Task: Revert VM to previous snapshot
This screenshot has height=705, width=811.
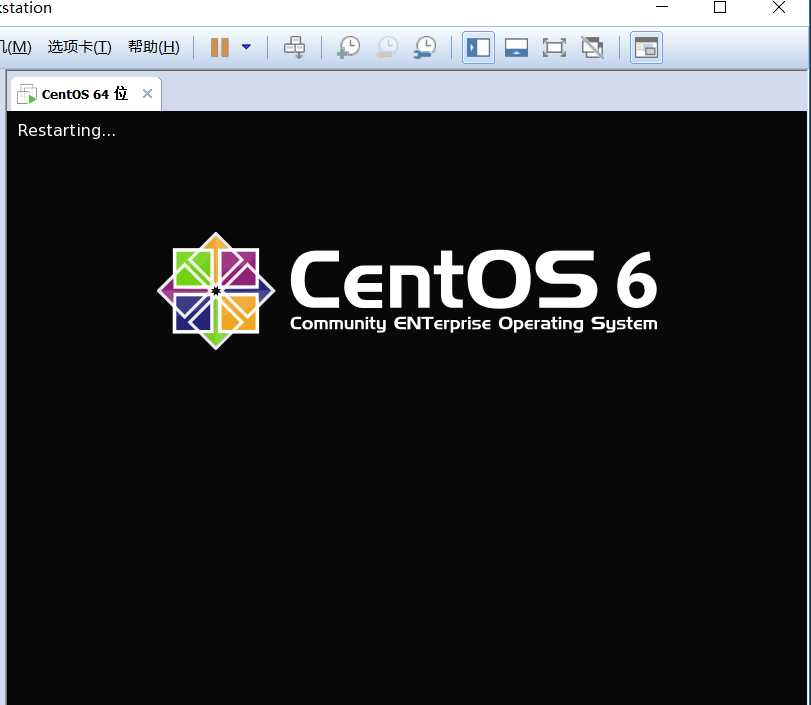Action: click(387, 47)
